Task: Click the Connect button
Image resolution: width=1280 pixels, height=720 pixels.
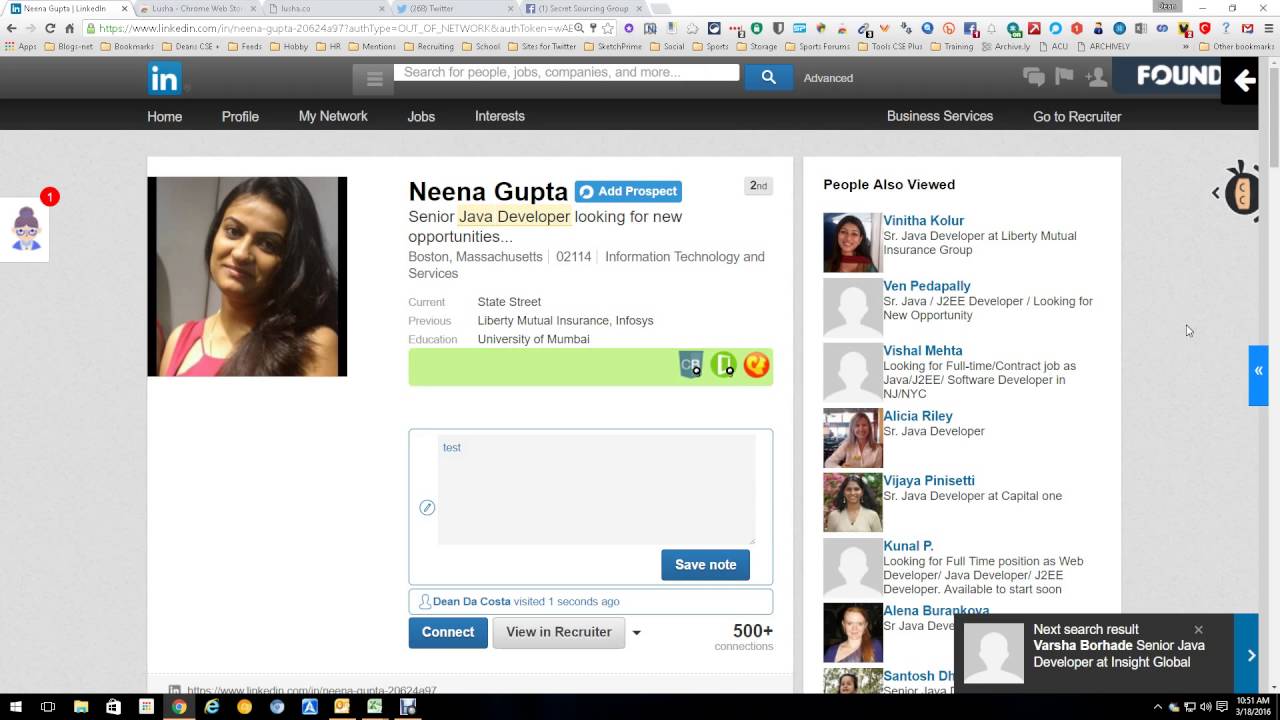Action: (448, 632)
